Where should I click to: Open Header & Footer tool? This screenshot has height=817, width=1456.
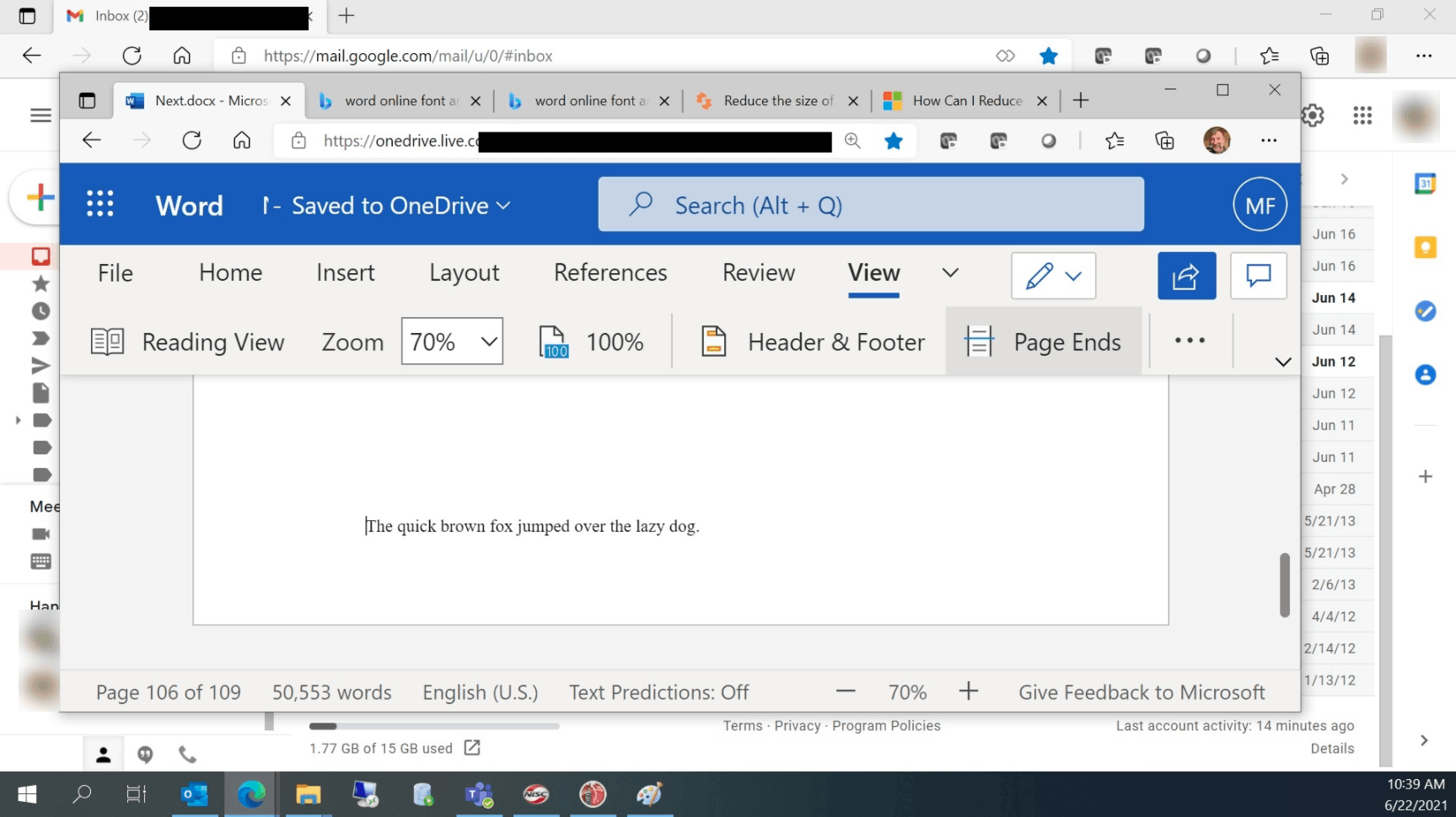[813, 341]
